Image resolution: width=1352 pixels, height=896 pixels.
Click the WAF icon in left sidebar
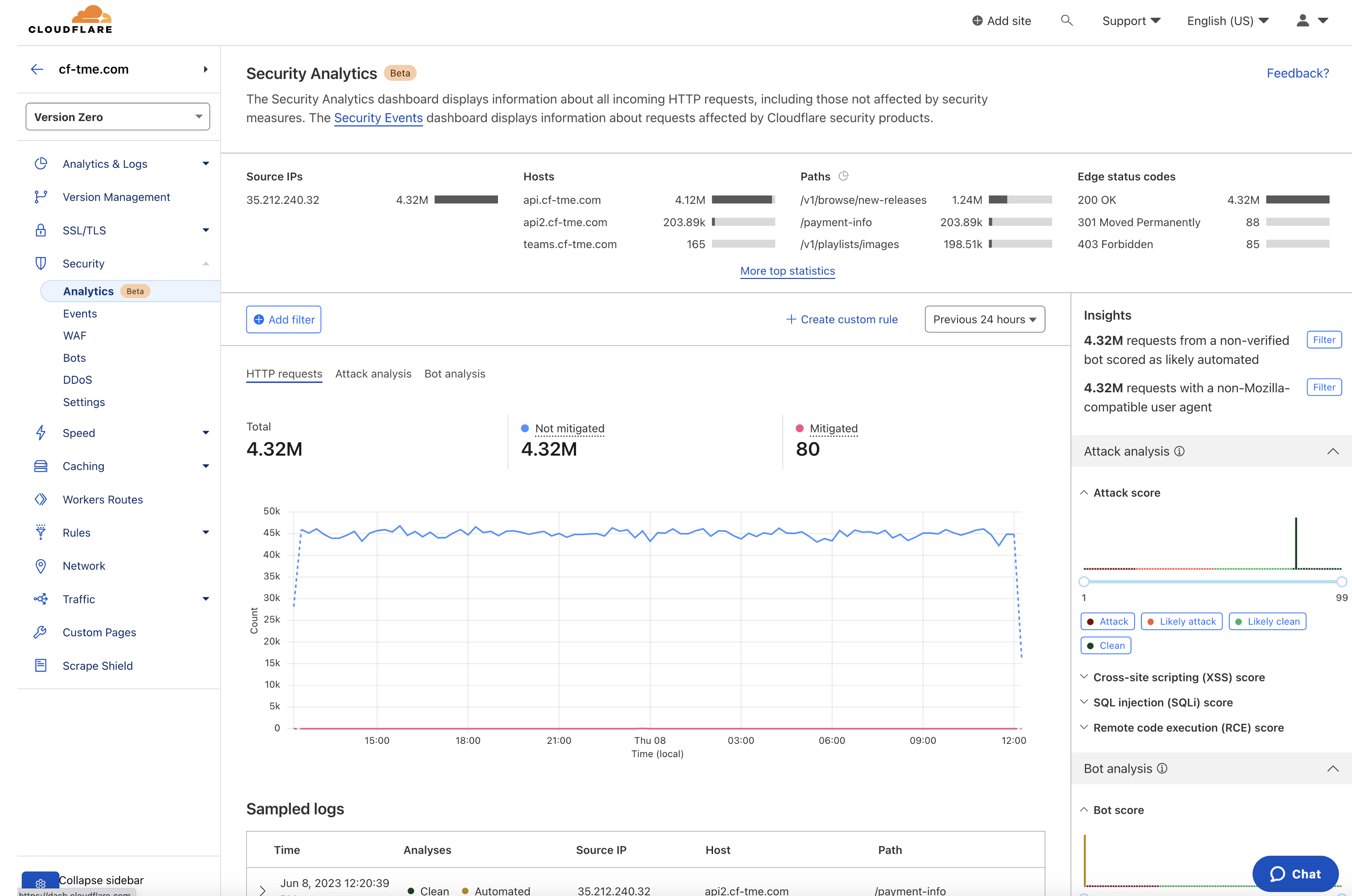point(74,335)
